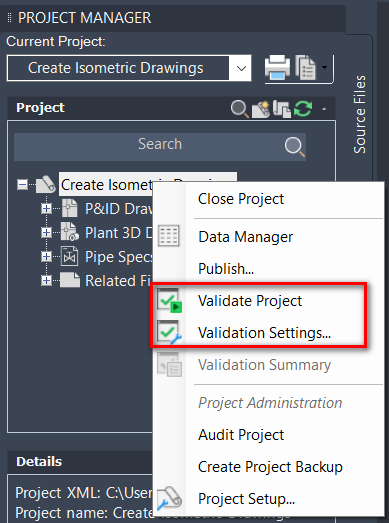The image size is (389, 523).
Task: Open the small arrow next to reports icon
Action: click(324, 68)
